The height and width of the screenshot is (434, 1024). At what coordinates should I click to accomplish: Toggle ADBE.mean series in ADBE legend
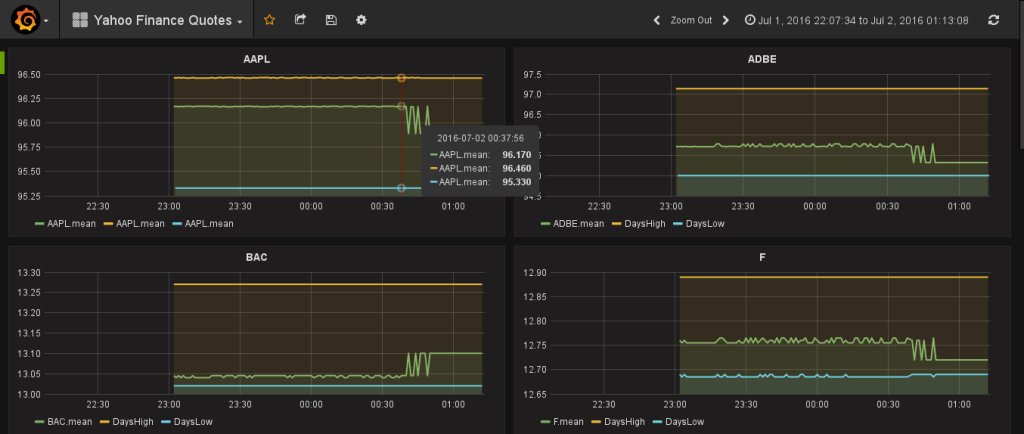coord(572,223)
